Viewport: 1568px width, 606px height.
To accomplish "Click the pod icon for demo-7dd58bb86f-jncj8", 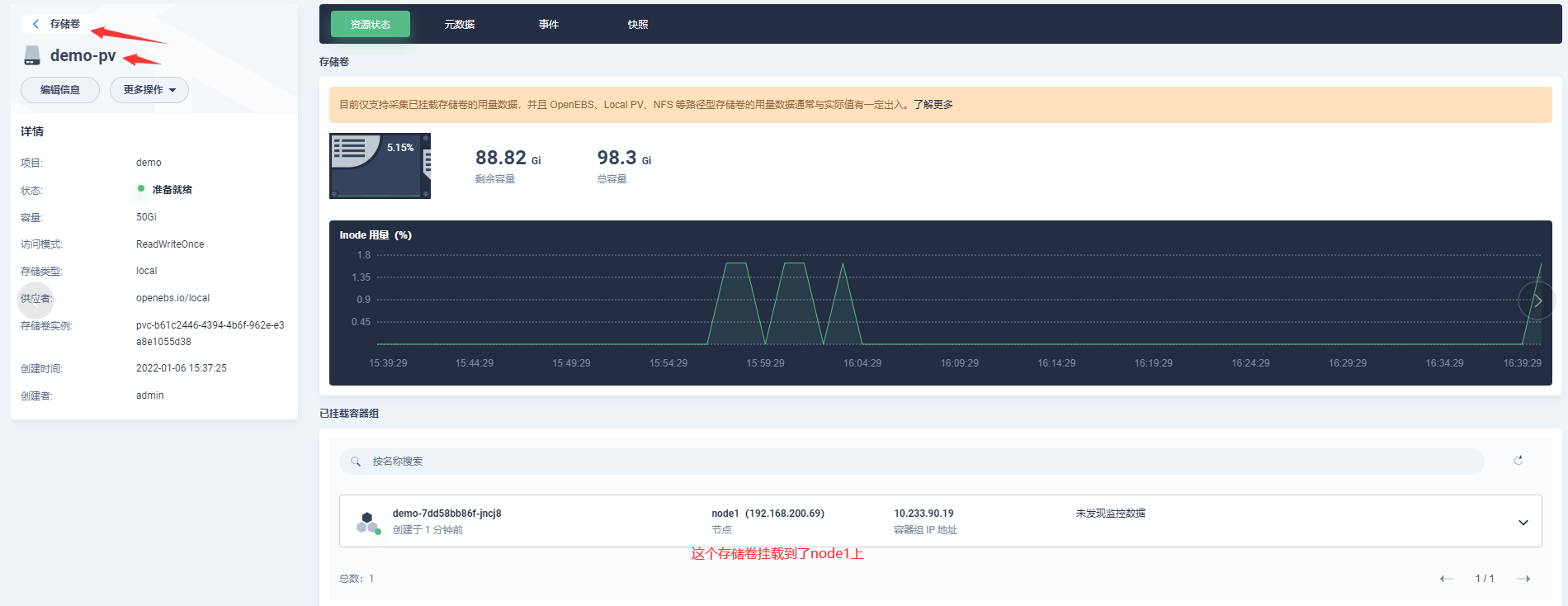I will 367,522.
